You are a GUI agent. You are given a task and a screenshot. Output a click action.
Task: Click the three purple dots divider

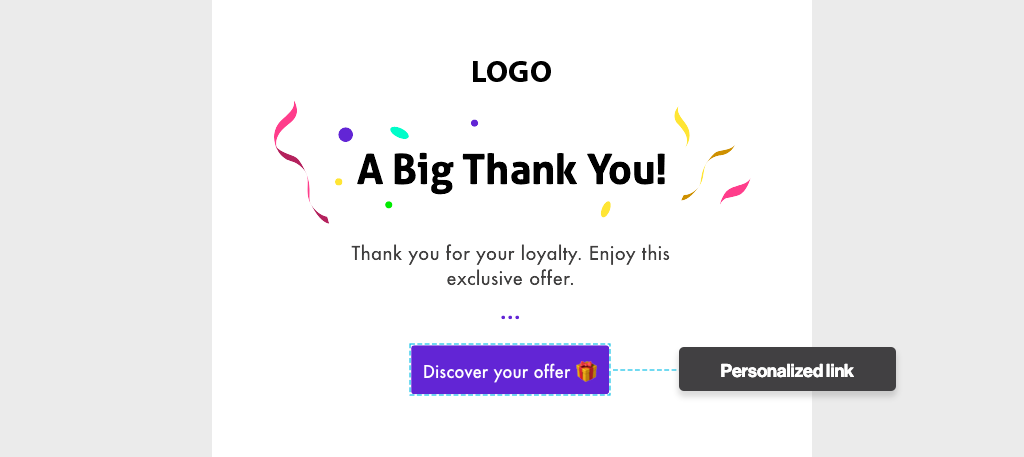tap(510, 317)
